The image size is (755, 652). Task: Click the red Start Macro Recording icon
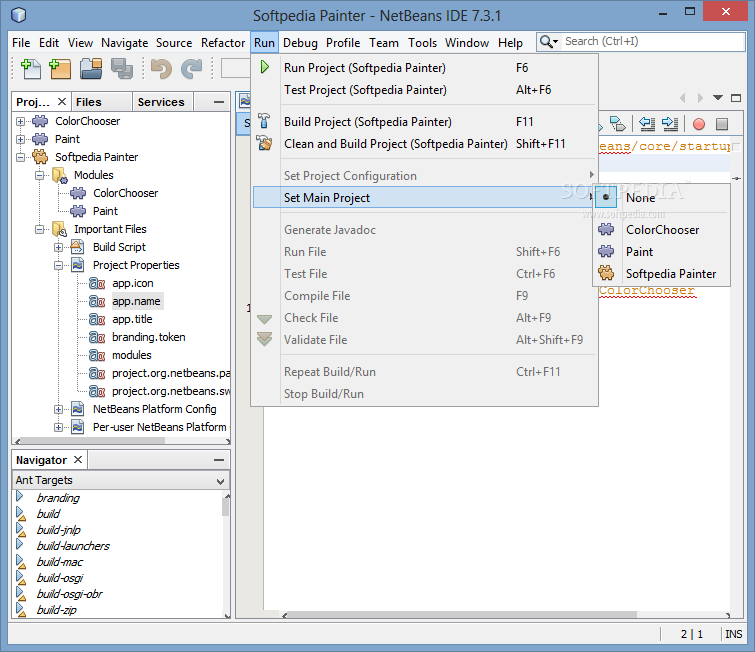click(699, 124)
